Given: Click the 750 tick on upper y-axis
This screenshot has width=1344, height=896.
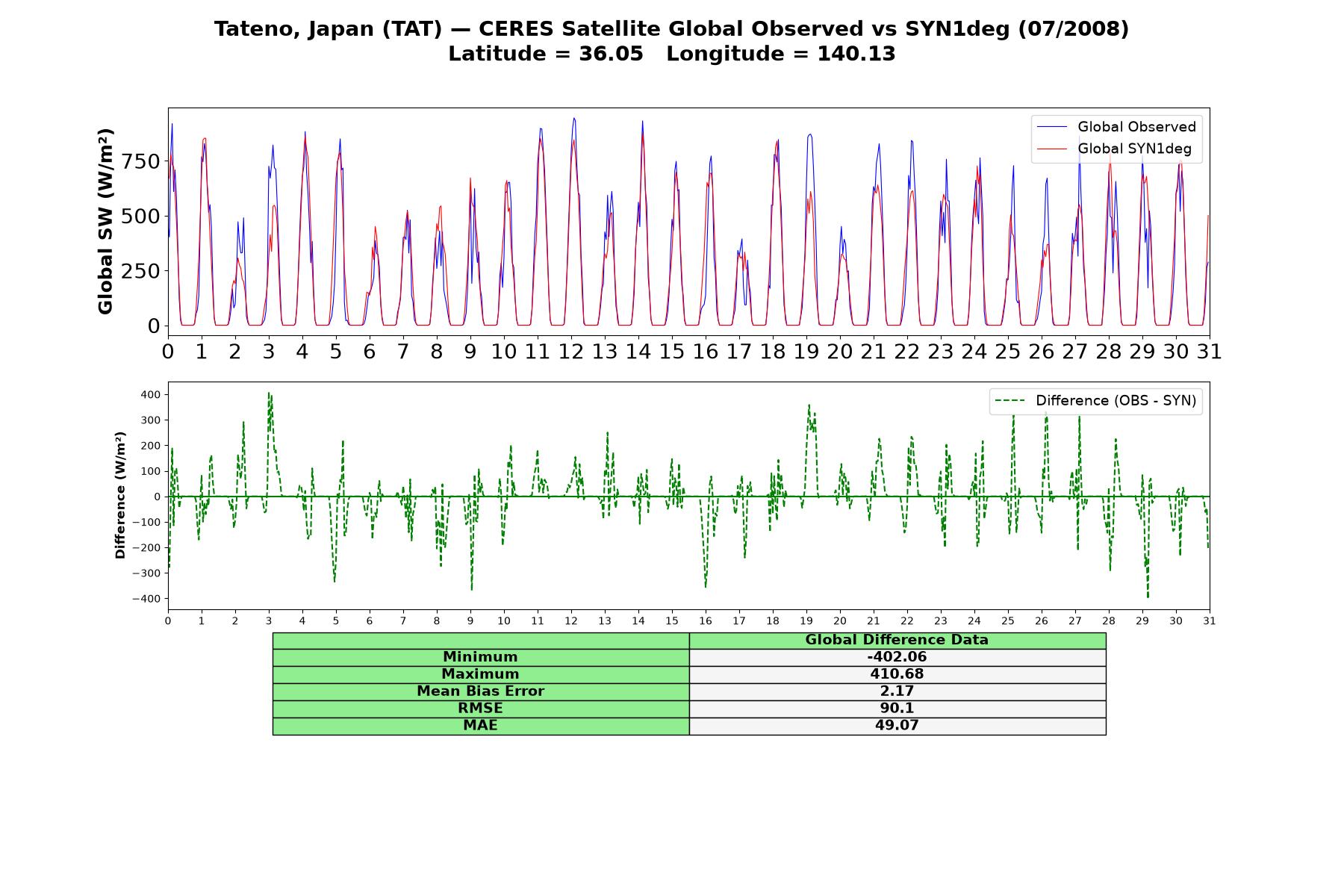Looking at the screenshot, I should tap(141, 162).
